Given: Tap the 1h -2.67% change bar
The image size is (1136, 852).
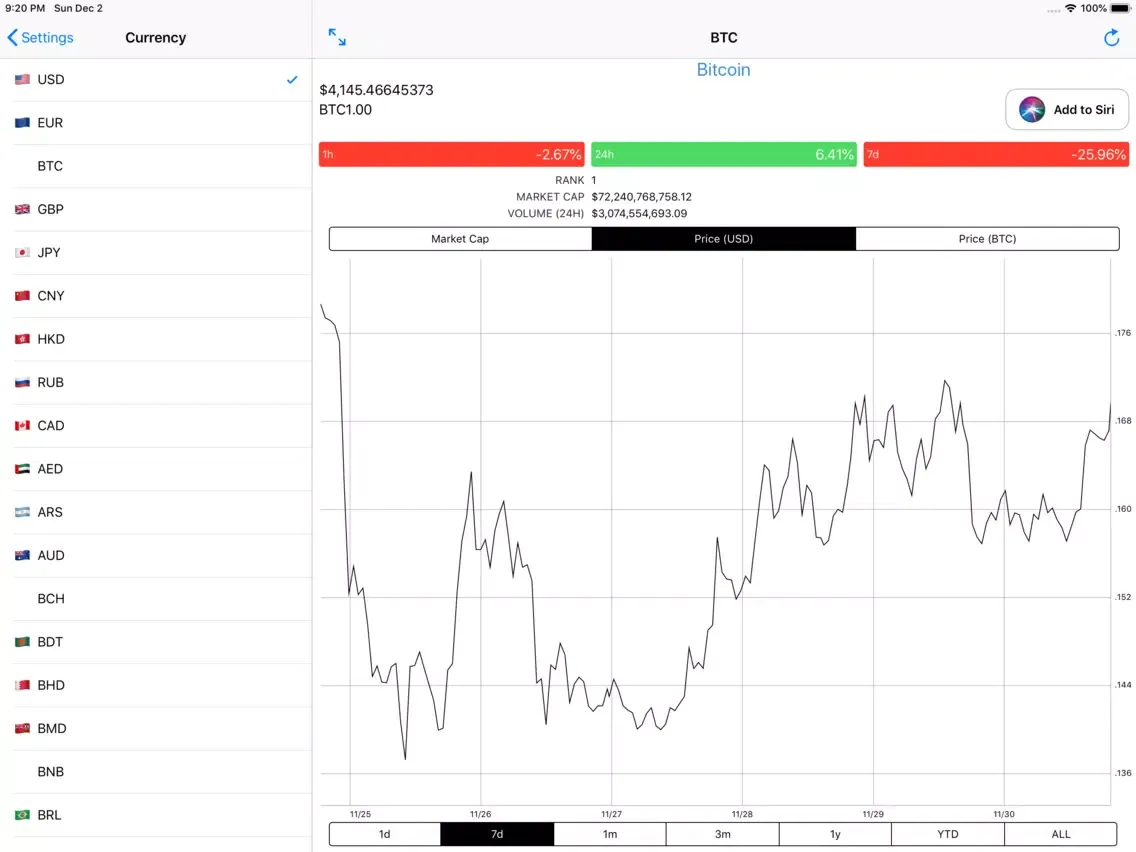Looking at the screenshot, I should 451,154.
